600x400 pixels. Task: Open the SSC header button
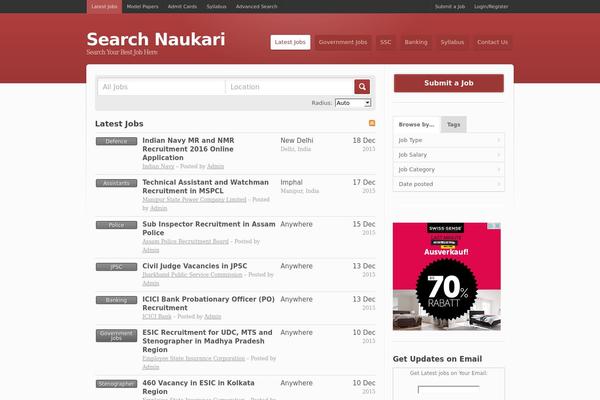point(385,42)
